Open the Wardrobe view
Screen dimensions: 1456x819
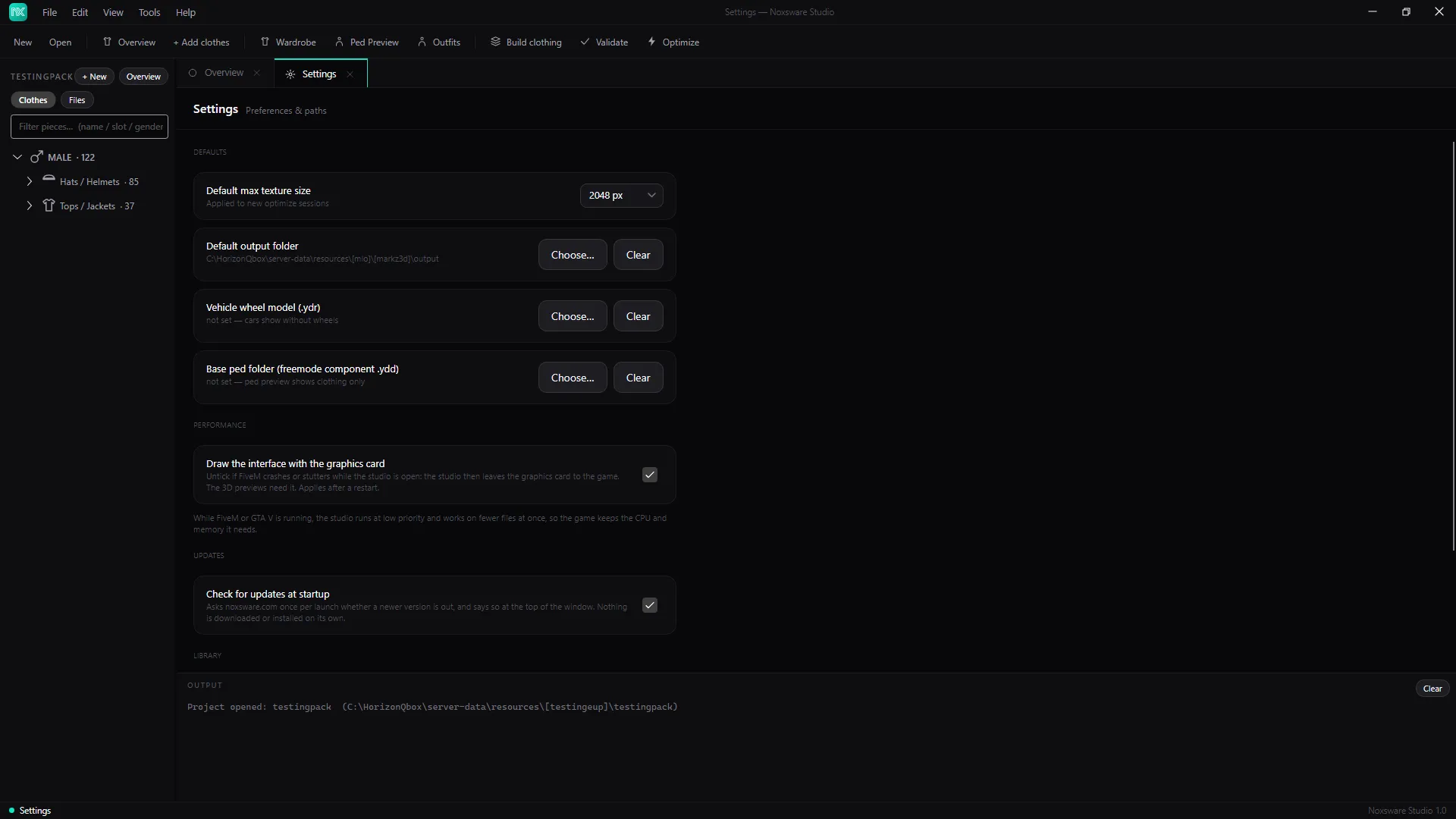(288, 42)
